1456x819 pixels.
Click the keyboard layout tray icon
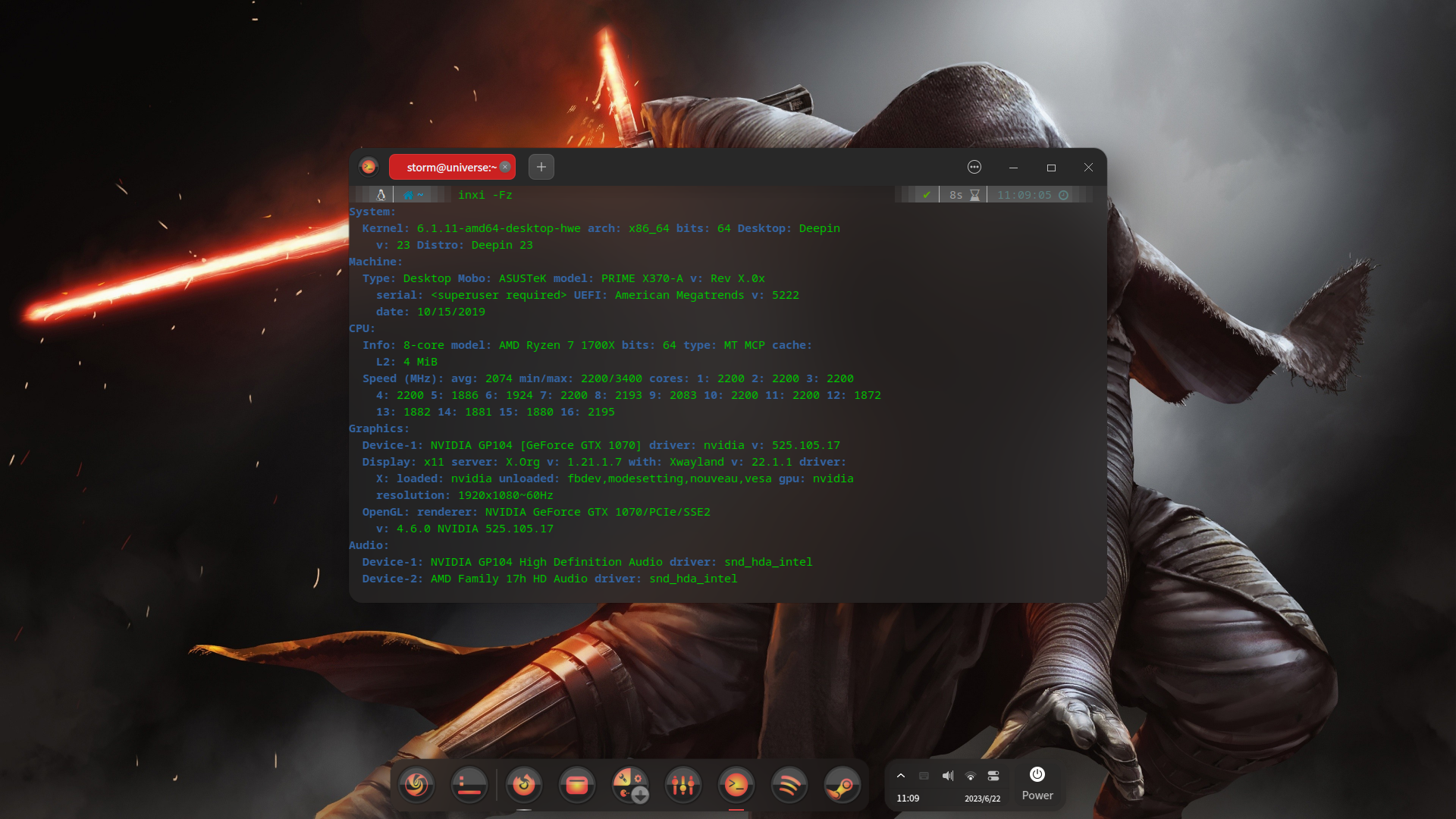point(924,776)
